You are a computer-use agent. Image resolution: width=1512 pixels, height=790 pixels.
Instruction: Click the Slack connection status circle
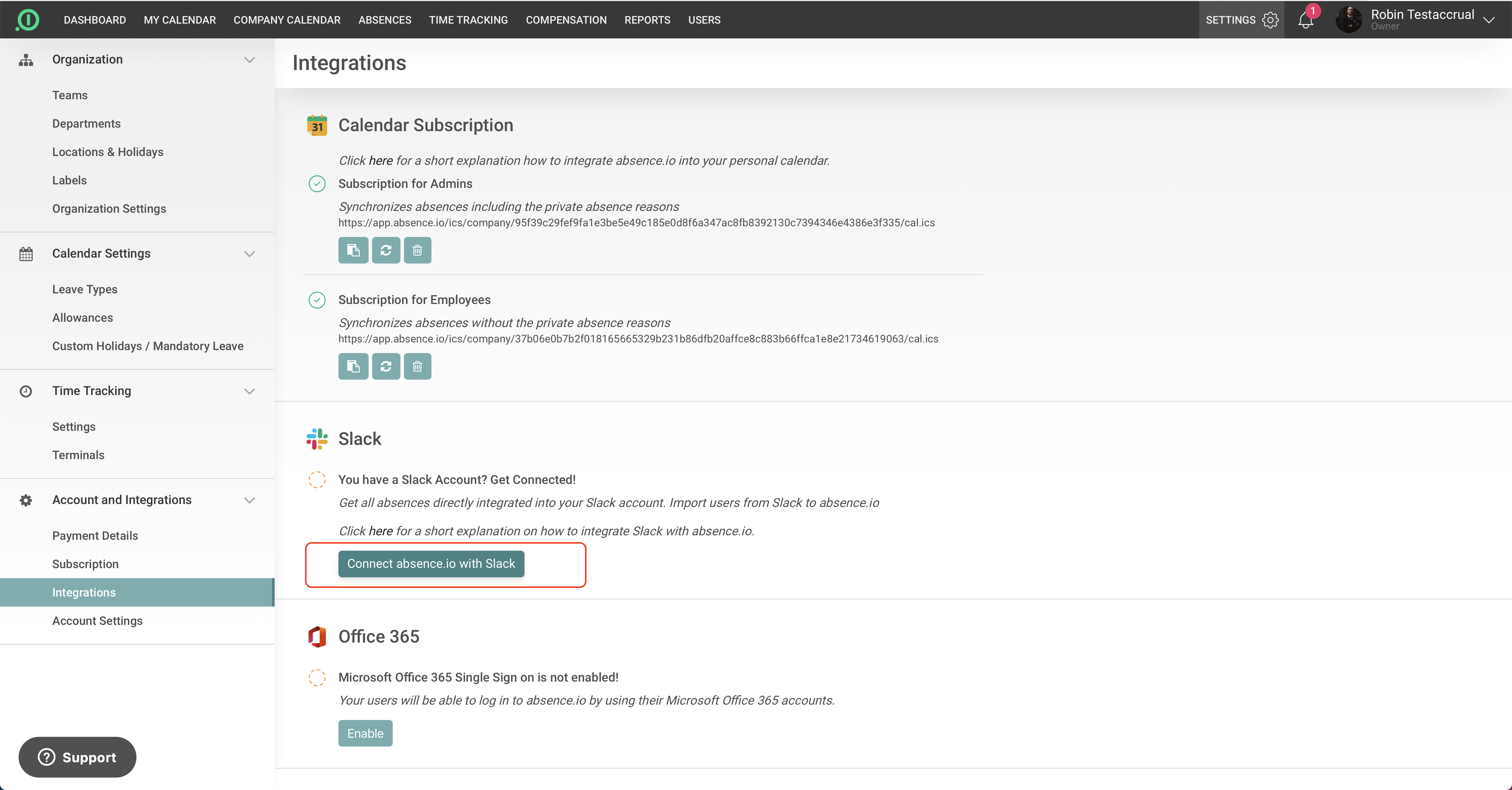[317, 480]
